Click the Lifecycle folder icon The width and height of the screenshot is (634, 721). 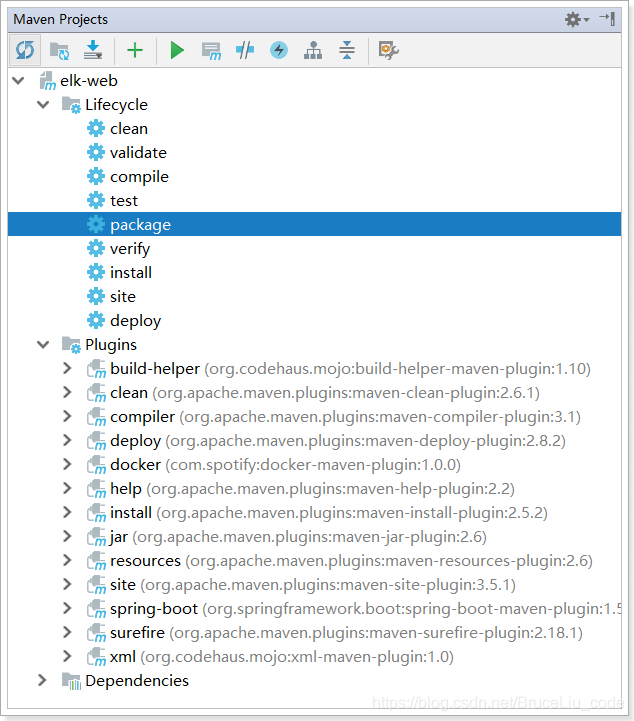71,105
